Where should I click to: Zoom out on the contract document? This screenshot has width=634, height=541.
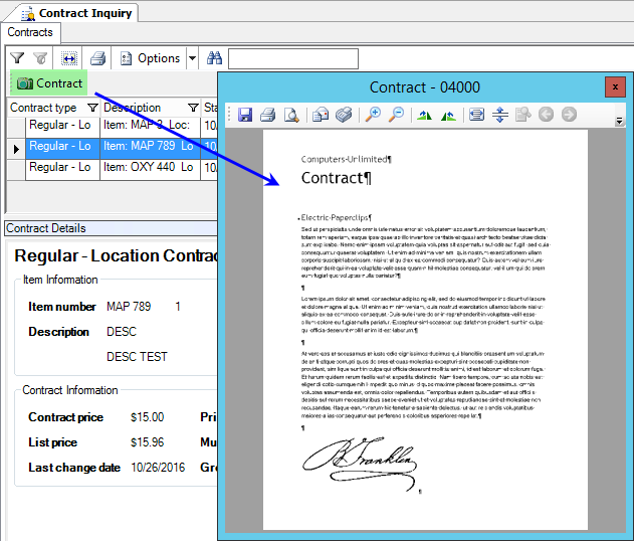396,115
